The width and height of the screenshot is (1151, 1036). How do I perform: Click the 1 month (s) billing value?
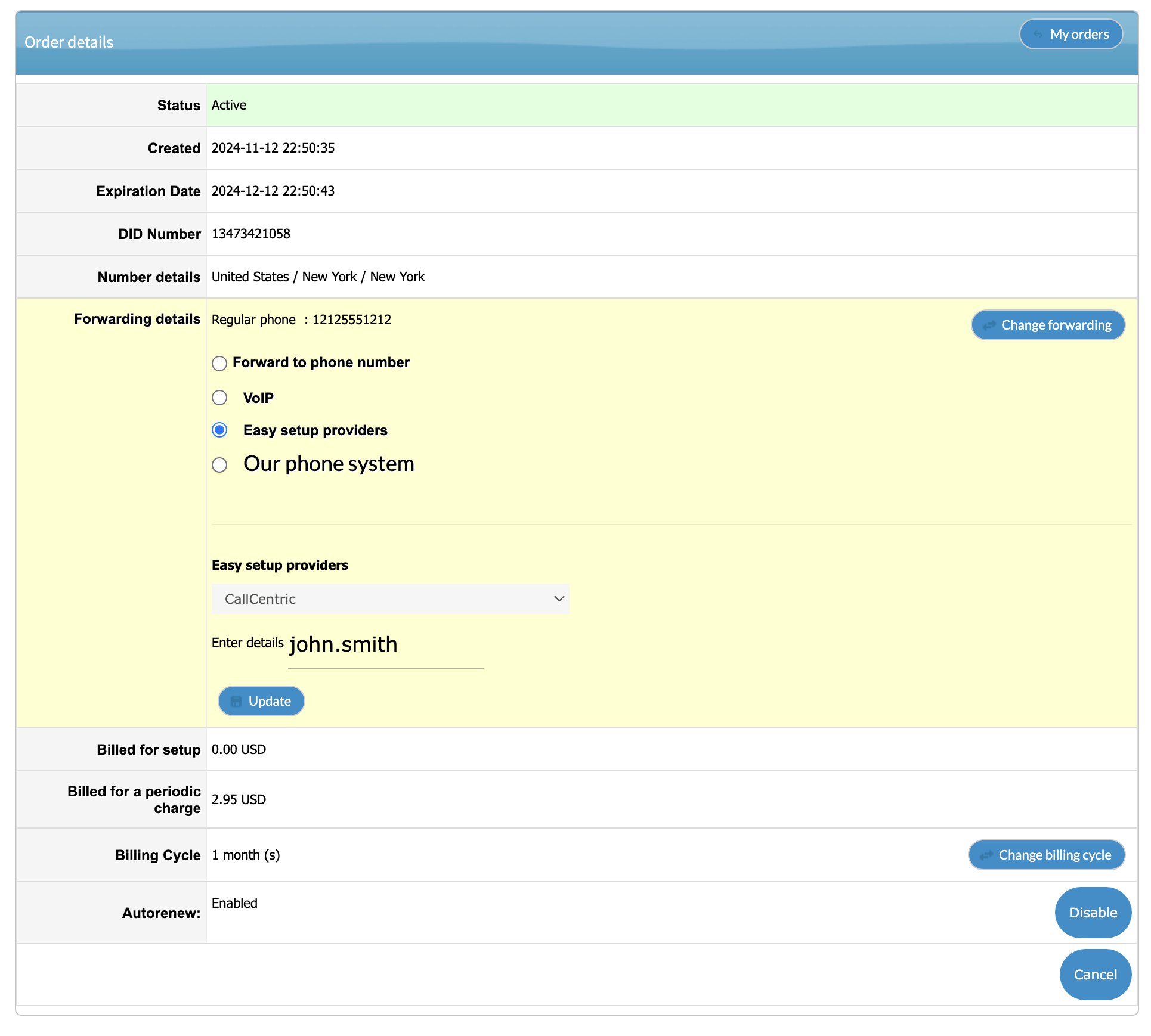click(246, 855)
